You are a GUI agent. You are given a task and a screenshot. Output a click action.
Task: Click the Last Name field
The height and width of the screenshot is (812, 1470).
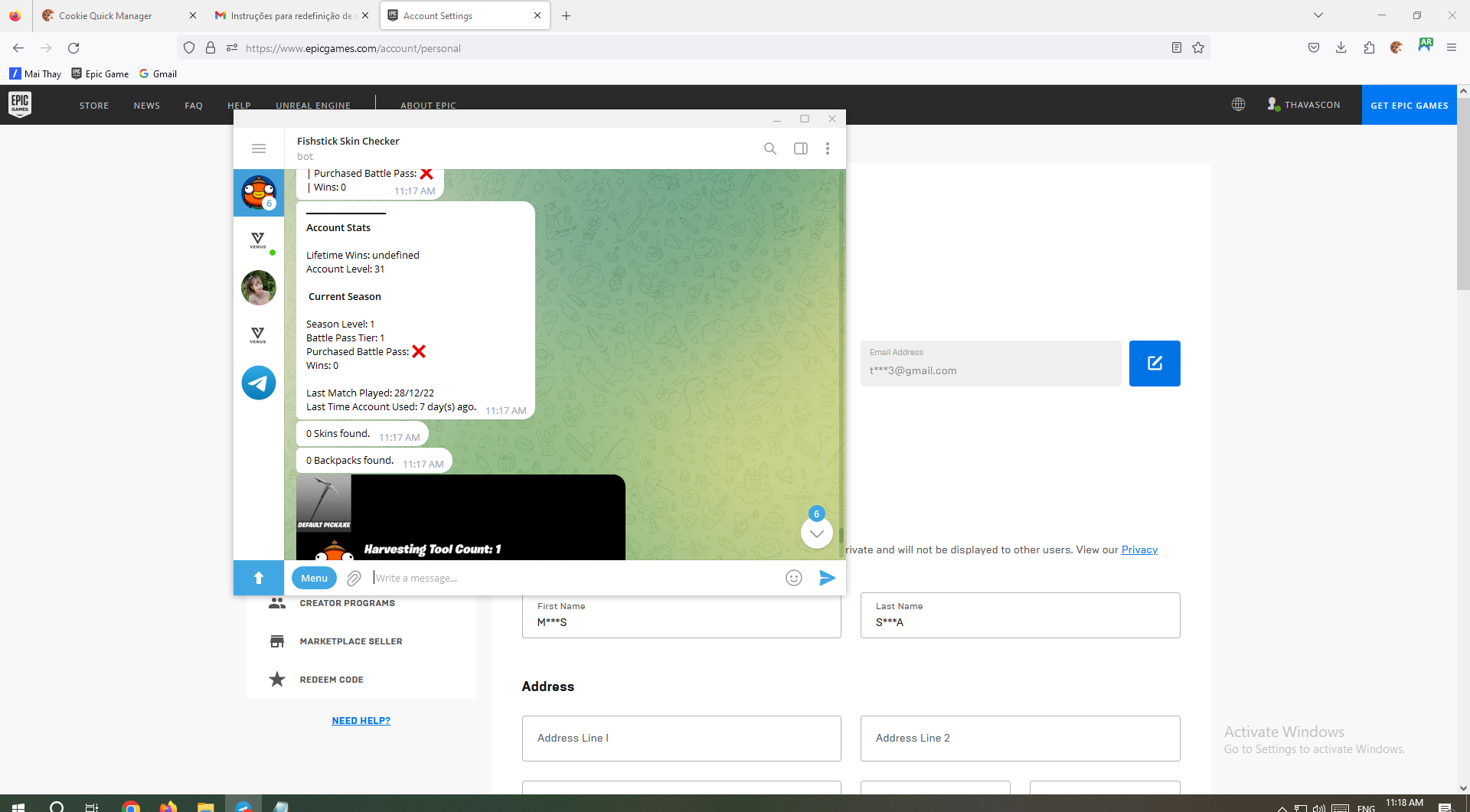click(x=1020, y=615)
